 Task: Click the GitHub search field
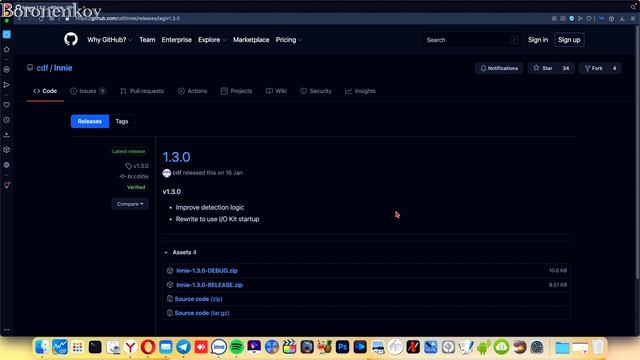coord(471,40)
